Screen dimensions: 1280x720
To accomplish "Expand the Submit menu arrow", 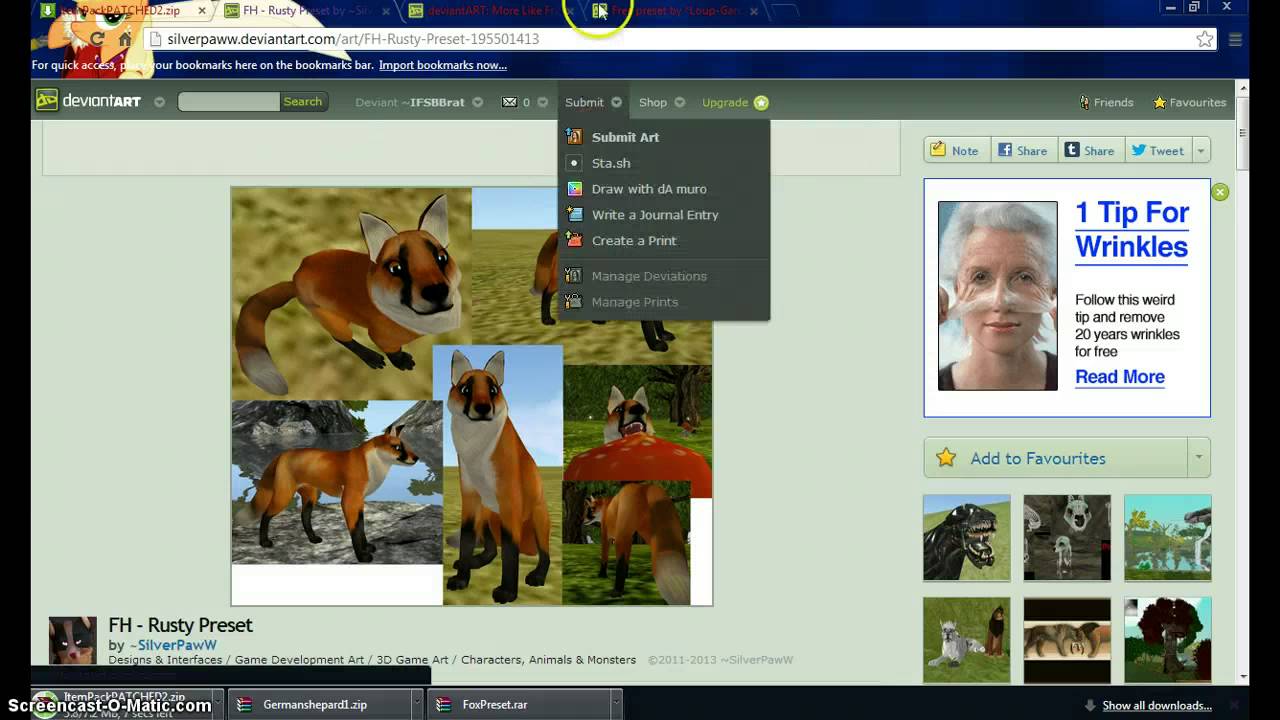I will click(617, 102).
